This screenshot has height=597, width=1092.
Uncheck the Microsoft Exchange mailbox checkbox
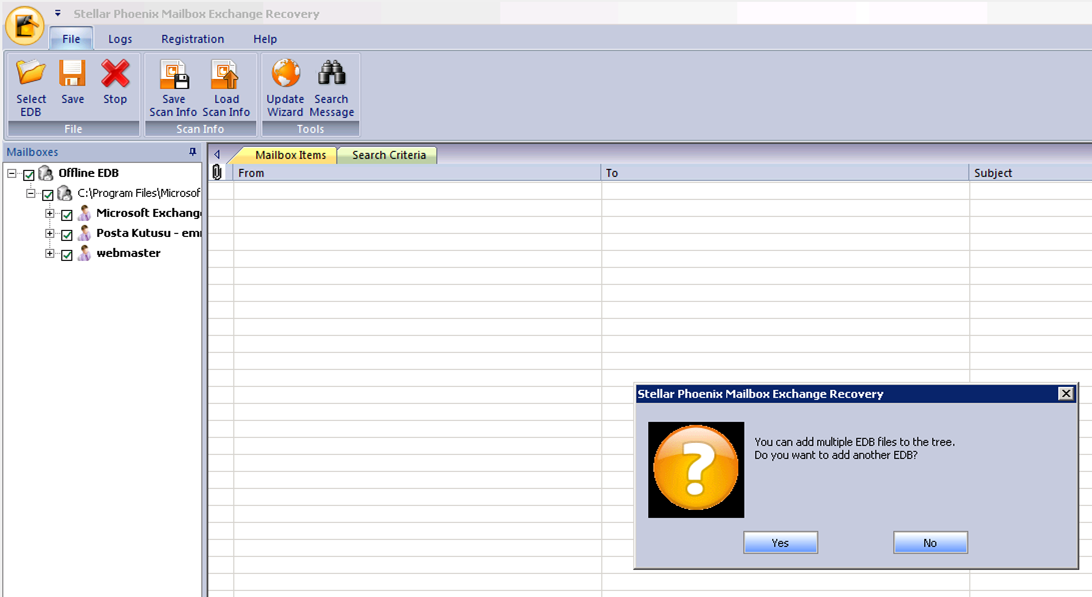67,215
